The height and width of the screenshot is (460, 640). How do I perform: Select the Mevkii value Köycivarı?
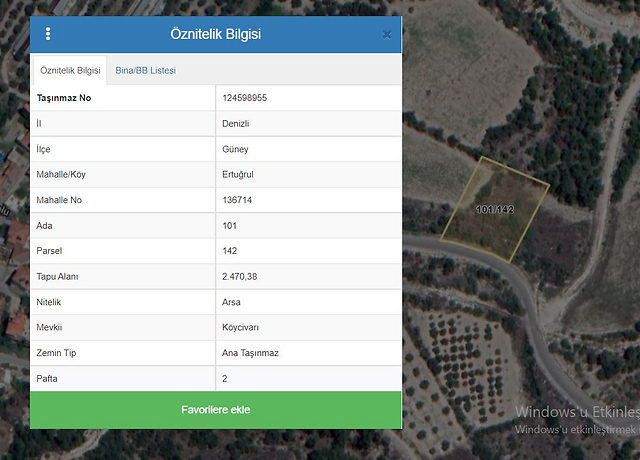(x=241, y=327)
